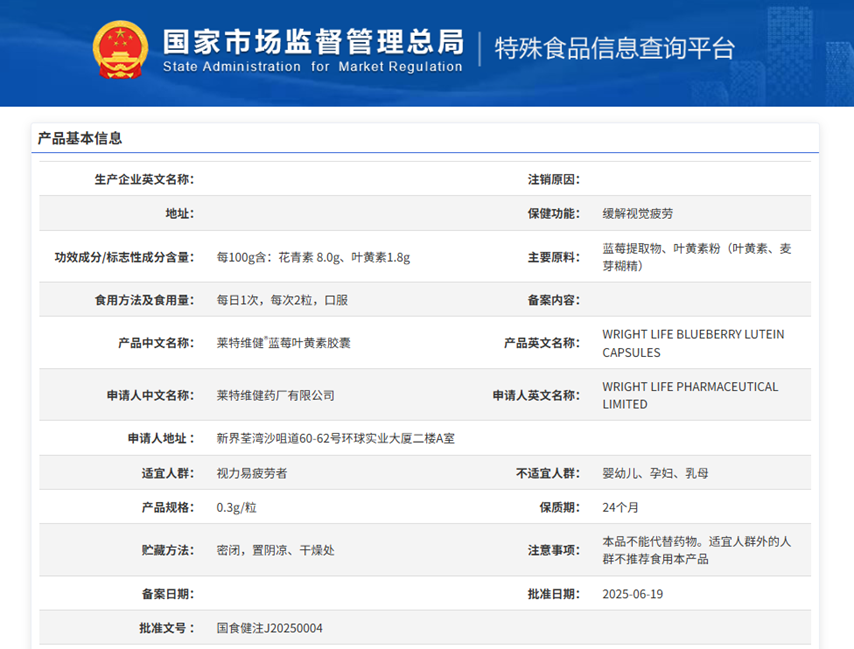Click the applicant address in 新界荃湾

point(335,438)
